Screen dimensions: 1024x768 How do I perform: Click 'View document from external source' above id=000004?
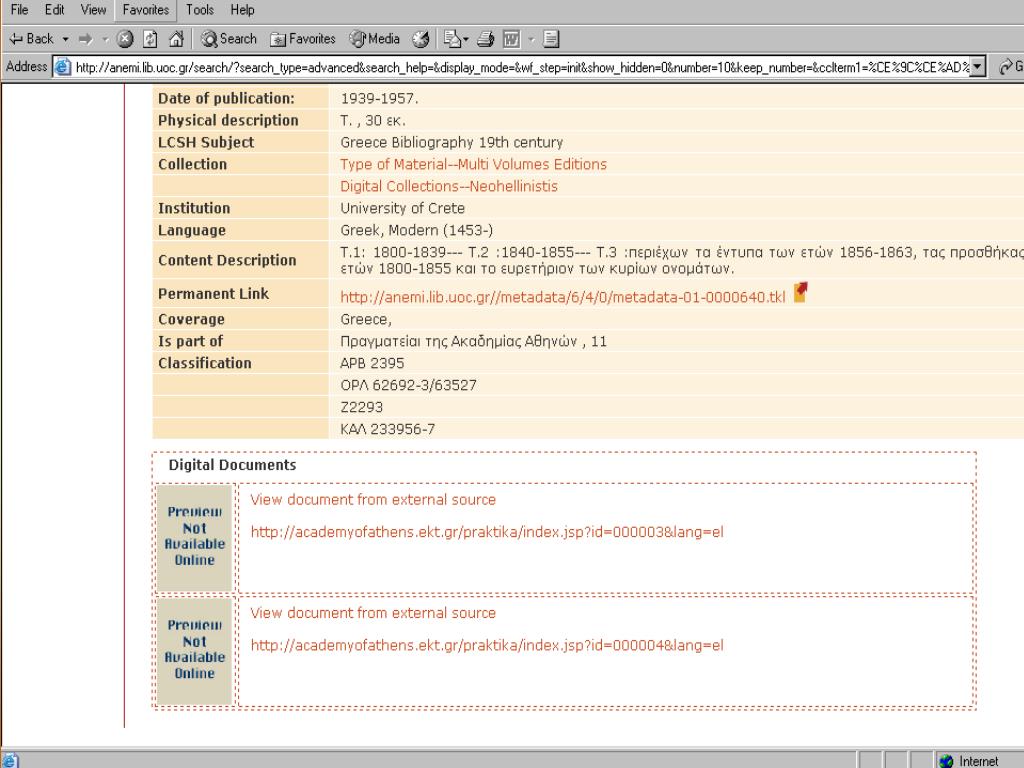coord(373,613)
